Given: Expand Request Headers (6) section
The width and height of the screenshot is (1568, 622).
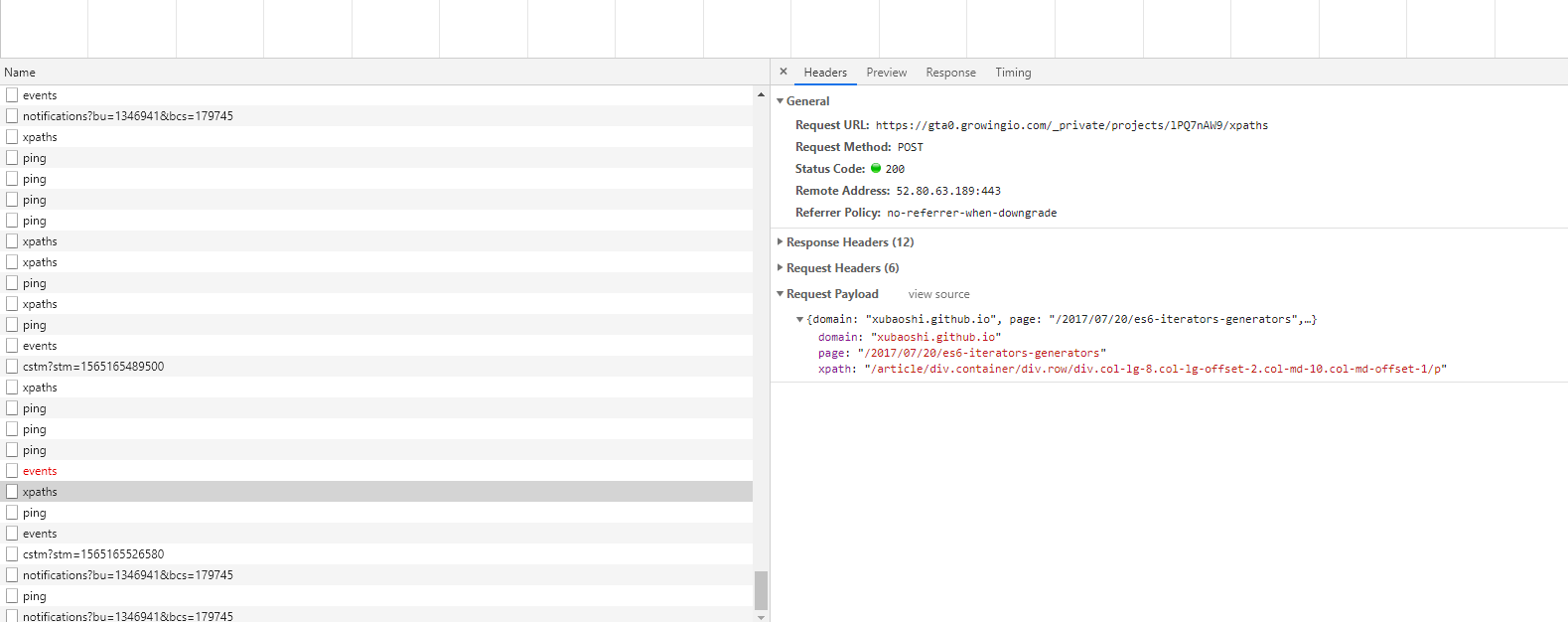Looking at the screenshot, I should (781, 268).
